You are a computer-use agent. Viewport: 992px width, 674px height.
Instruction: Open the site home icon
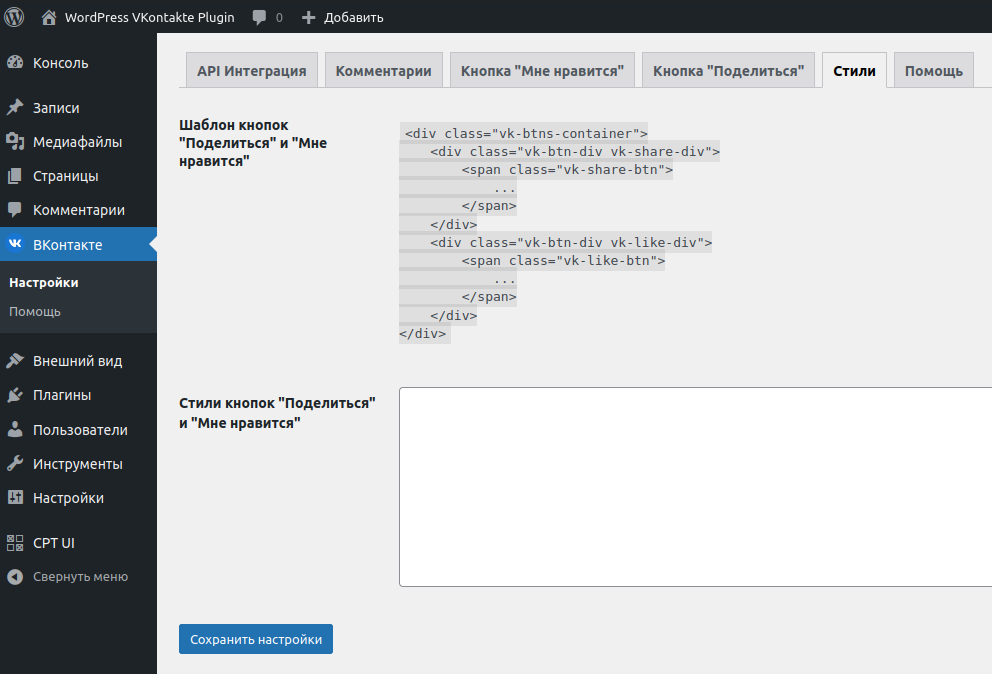49,17
